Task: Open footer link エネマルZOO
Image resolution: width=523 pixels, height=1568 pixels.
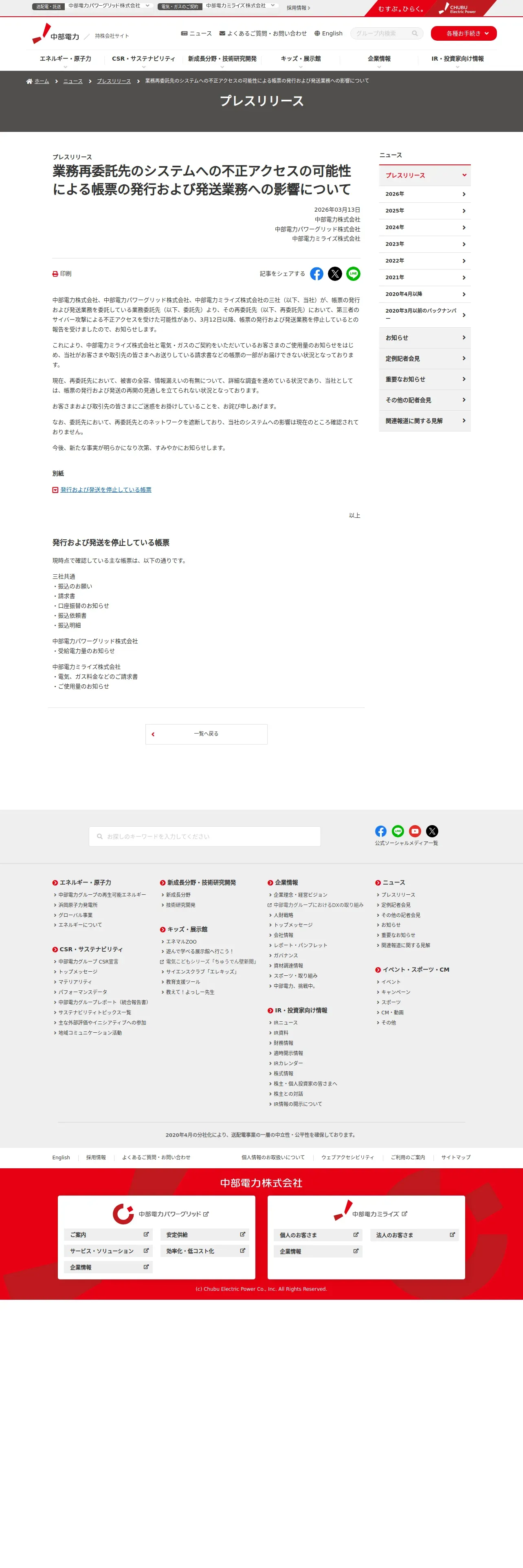Action: pos(181,942)
